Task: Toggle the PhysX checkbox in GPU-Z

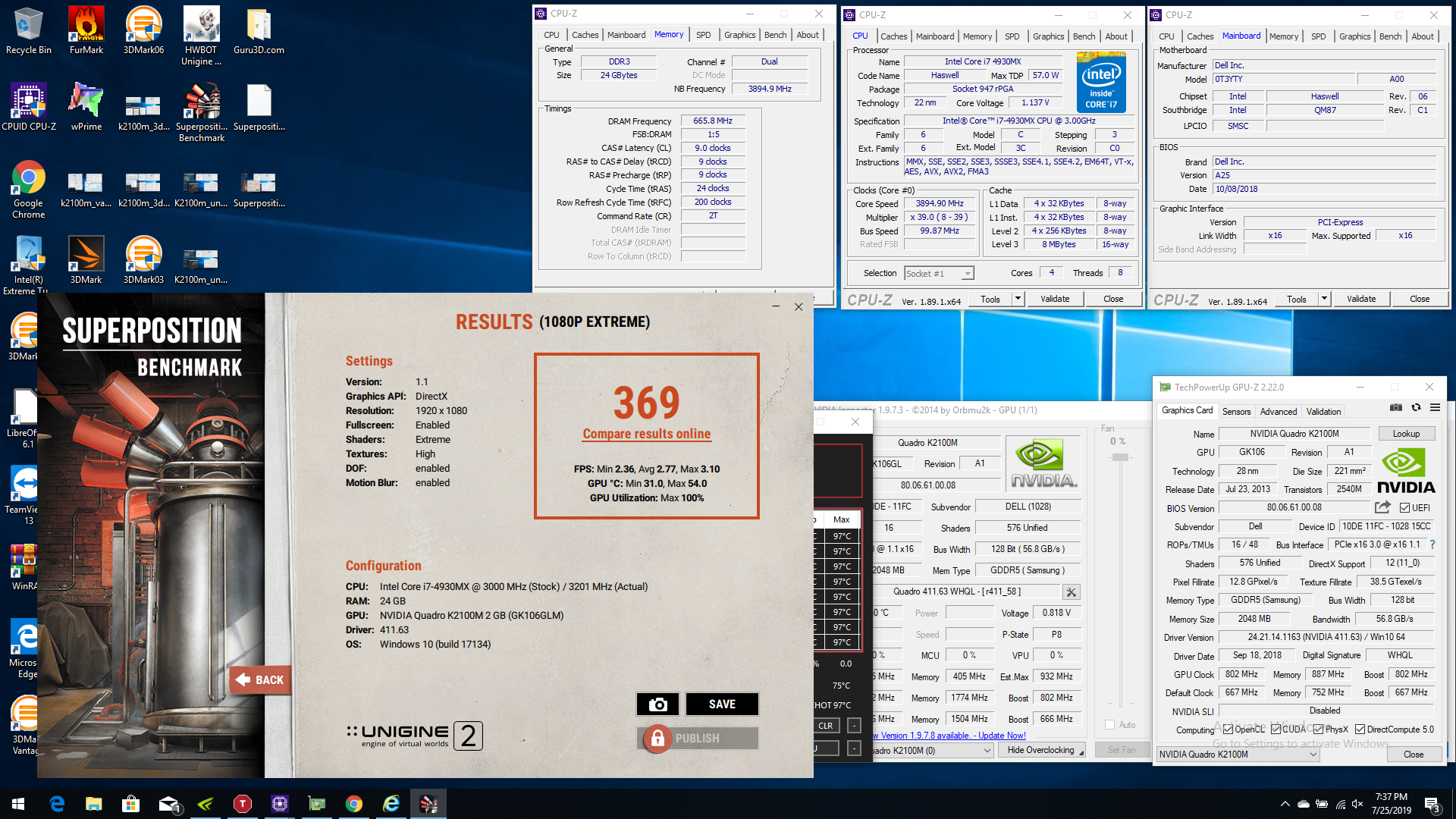Action: 1318,730
